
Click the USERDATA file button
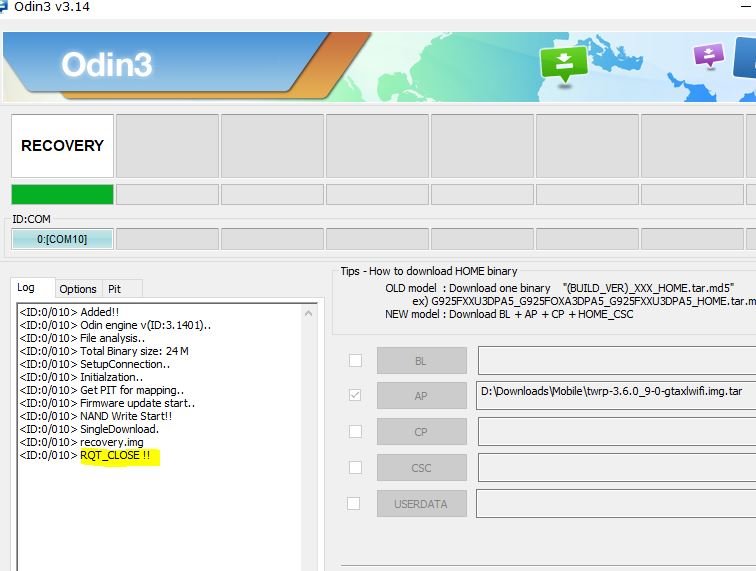pyautogui.click(x=422, y=503)
